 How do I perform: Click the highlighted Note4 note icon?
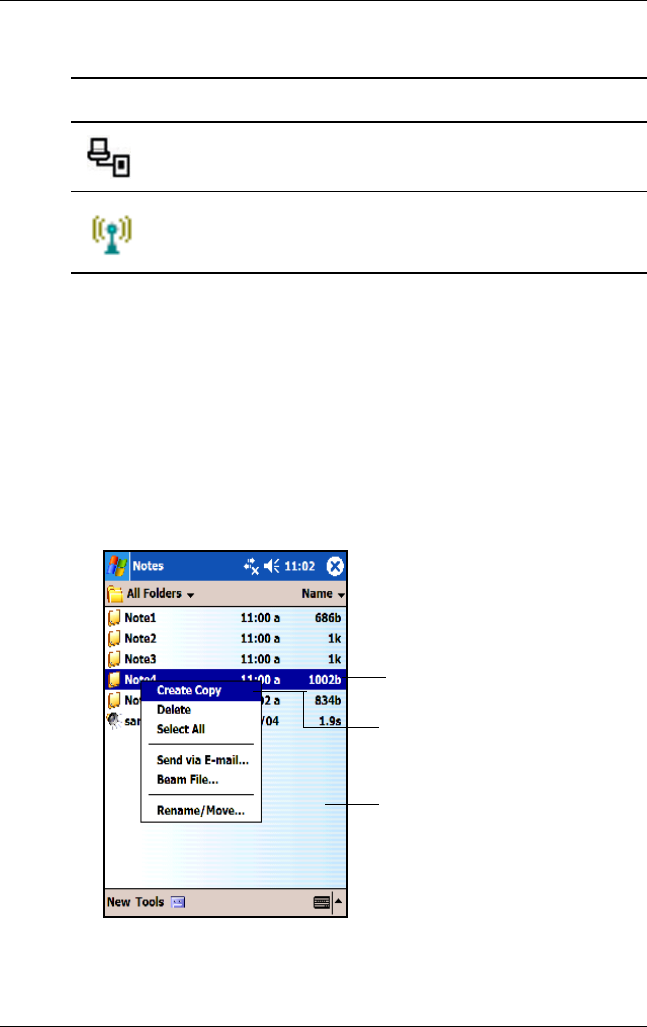[x=114, y=679]
